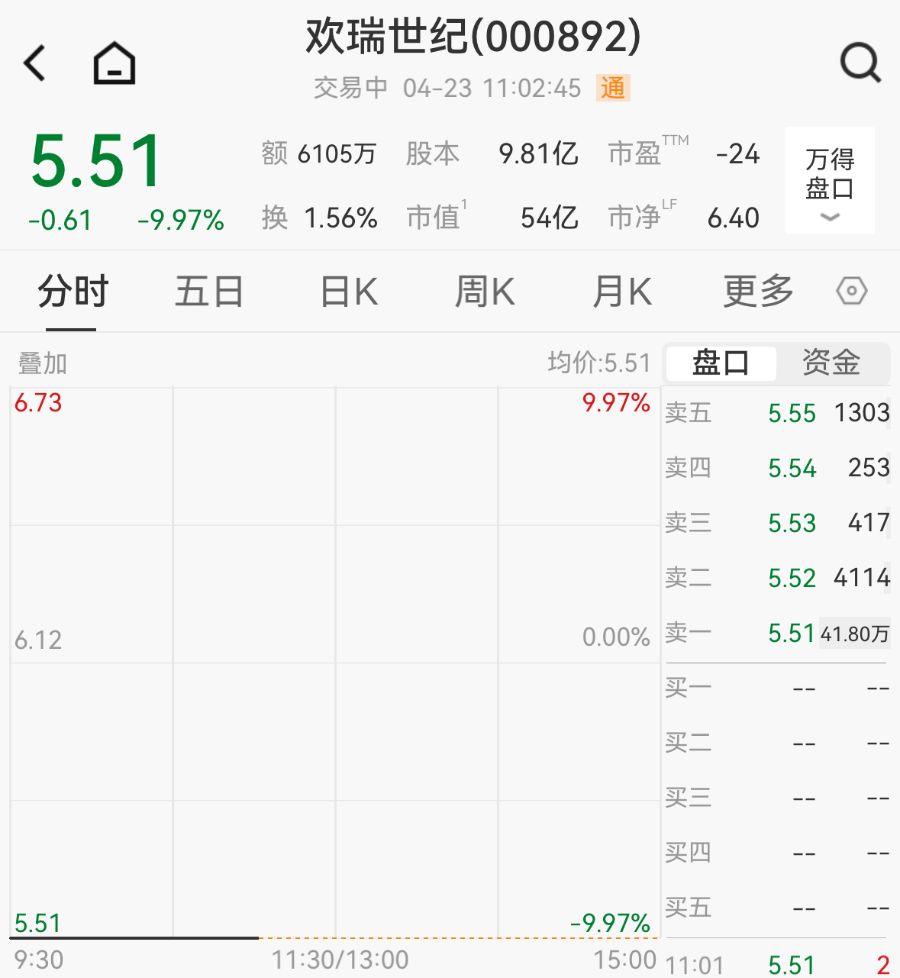
Task: Click the intraday chart progress line
Action: coord(135,938)
